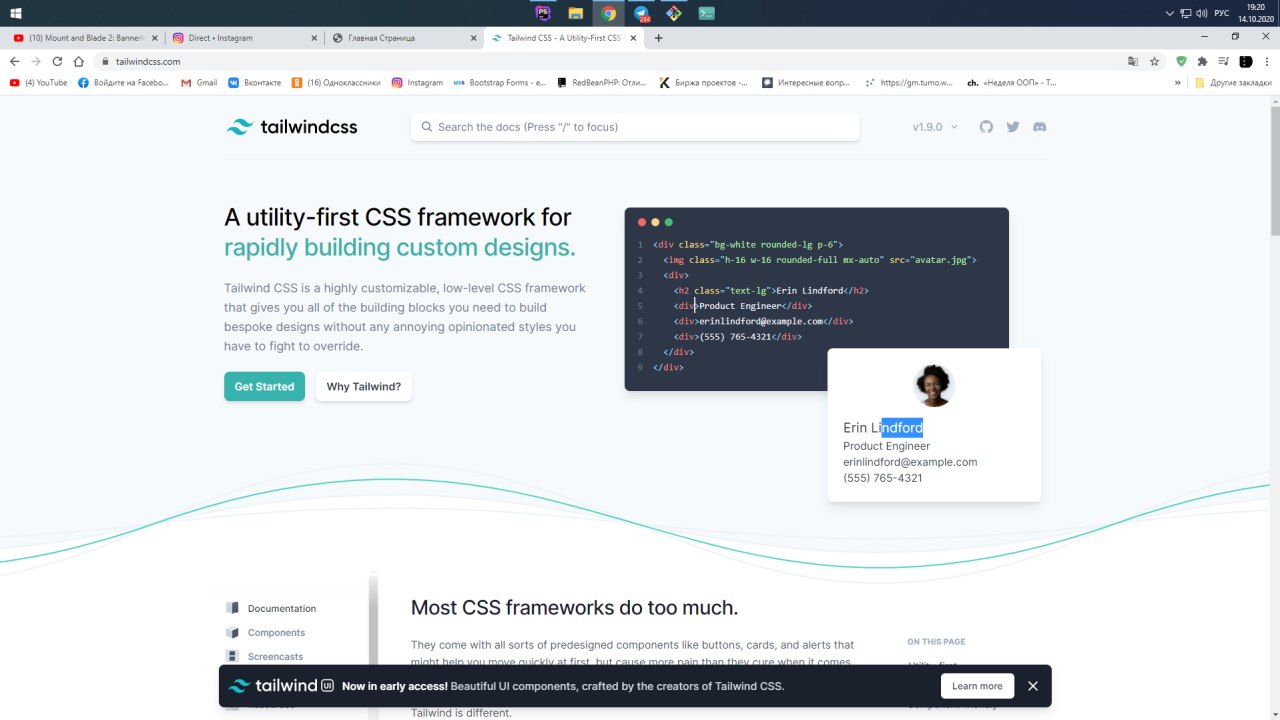Open the Вконтакте bookmark
The height and width of the screenshot is (720, 1280).
pyautogui.click(x=254, y=83)
